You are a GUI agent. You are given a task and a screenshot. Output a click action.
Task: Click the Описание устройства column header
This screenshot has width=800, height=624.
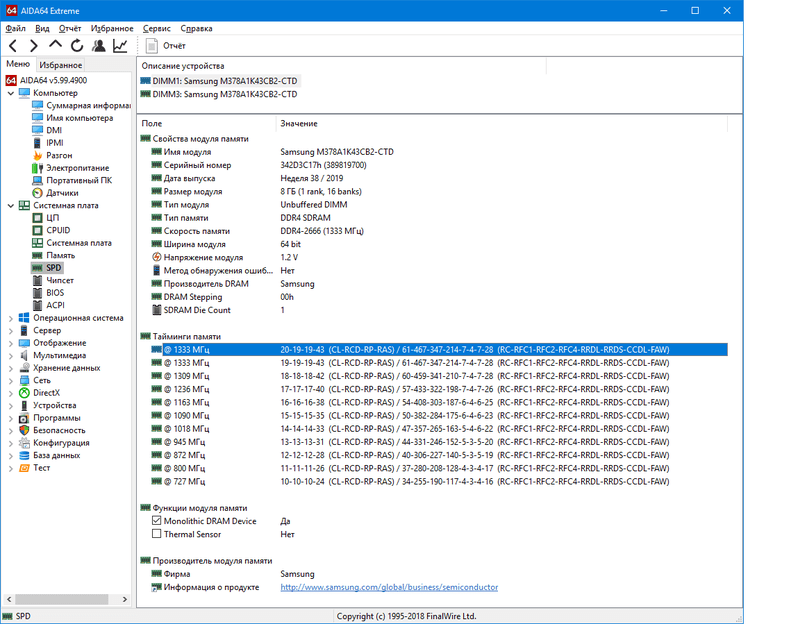coord(342,66)
